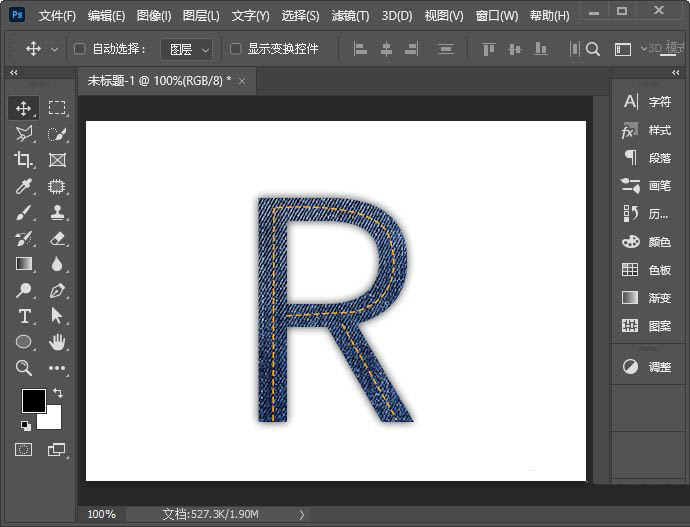The height and width of the screenshot is (527, 690).
Task: Select the Eyedropper tool
Action: coord(23,187)
